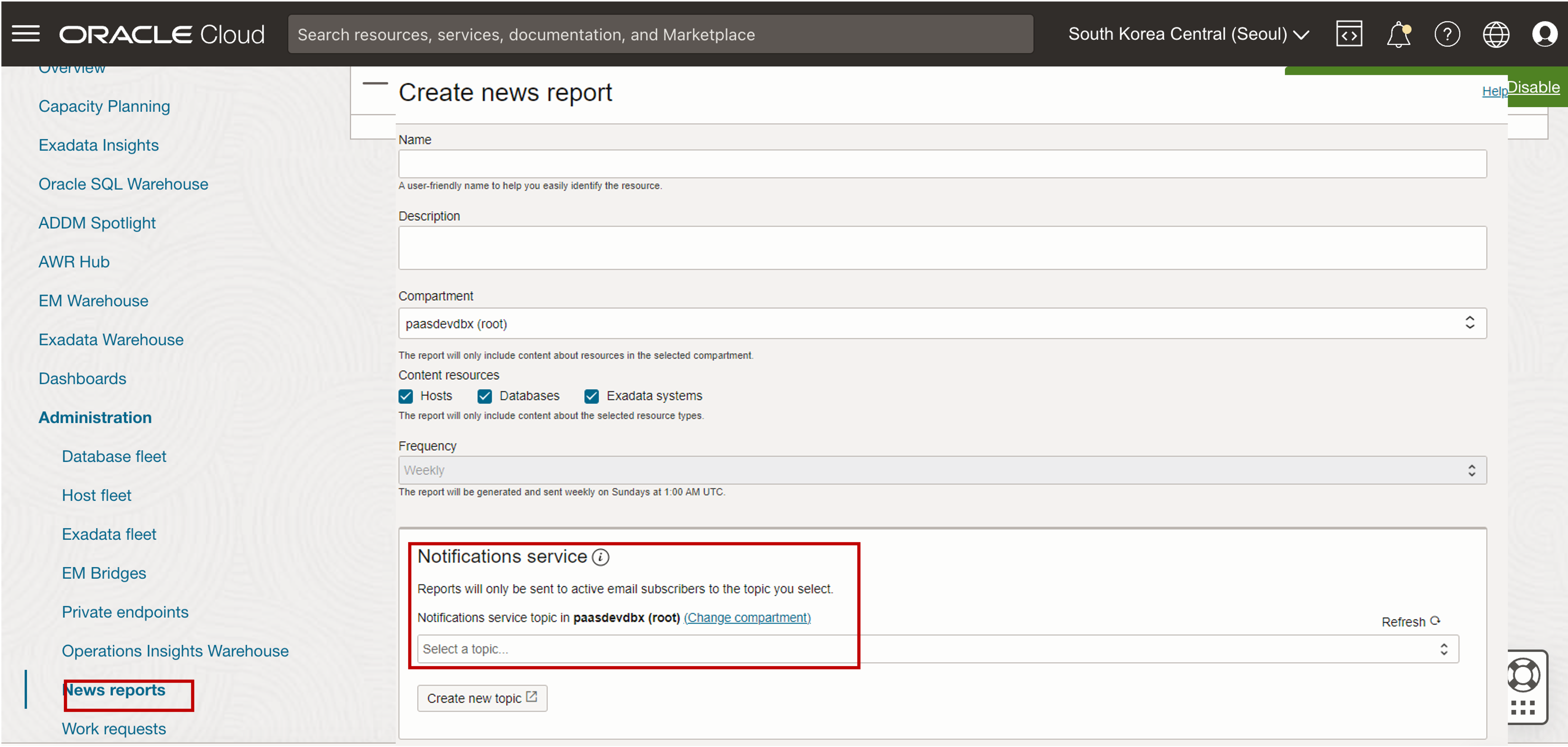This screenshot has width=1568, height=747.
Task: Open ADDM Spotlight
Action: 97,223
